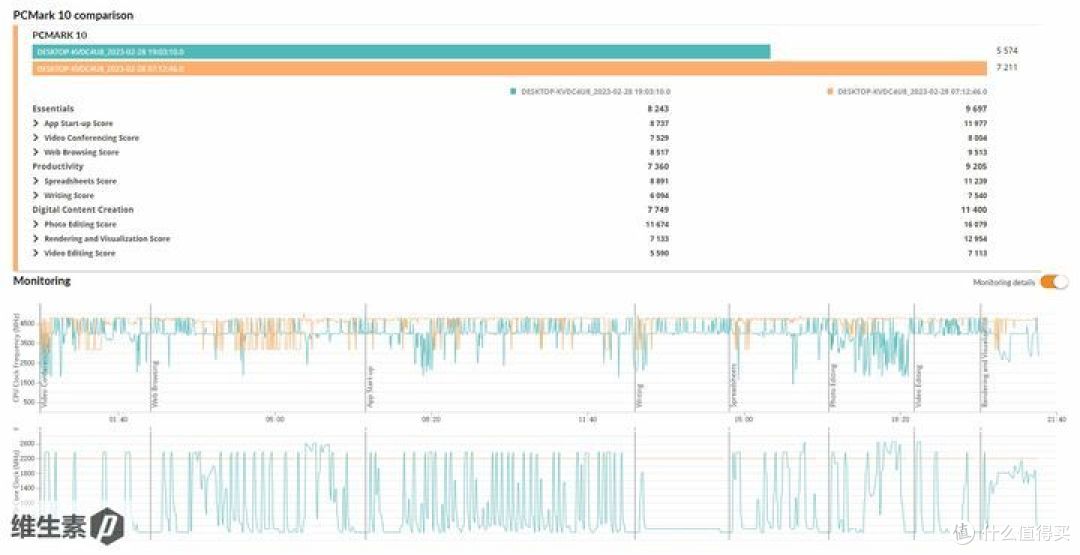
Task: Select the orange column header ending 07:12:46.0
Action: 912,91
